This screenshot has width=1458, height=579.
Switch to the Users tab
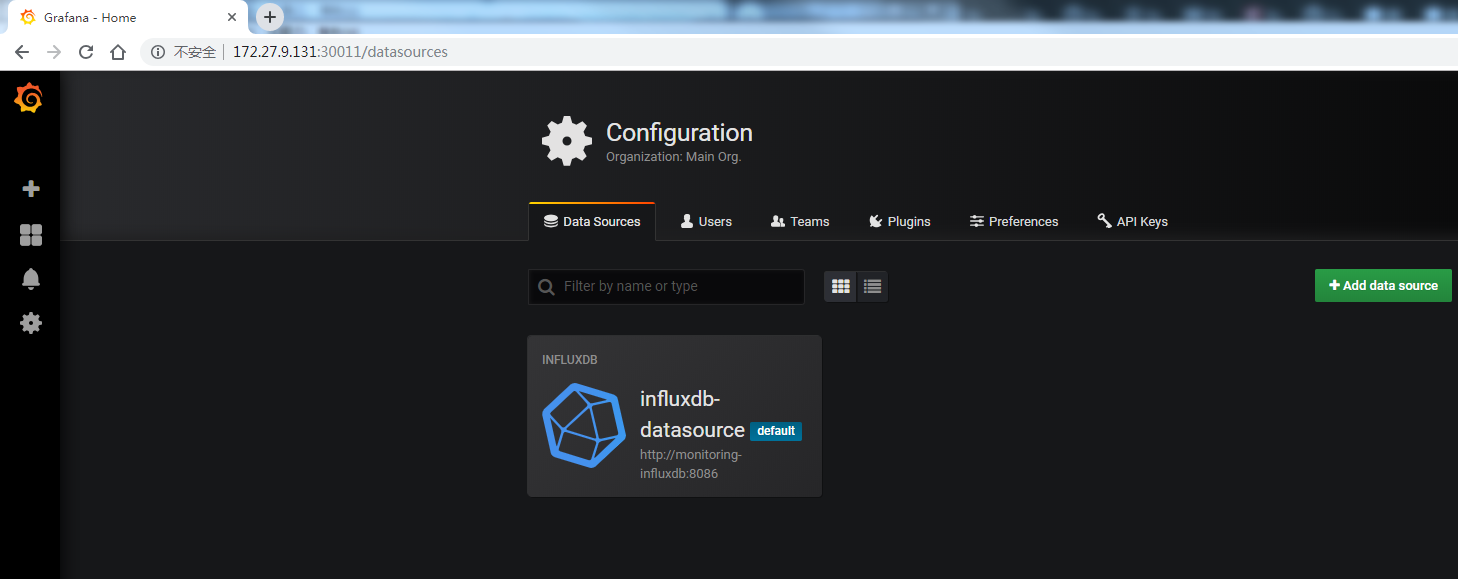pyautogui.click(x=706, y=221)
